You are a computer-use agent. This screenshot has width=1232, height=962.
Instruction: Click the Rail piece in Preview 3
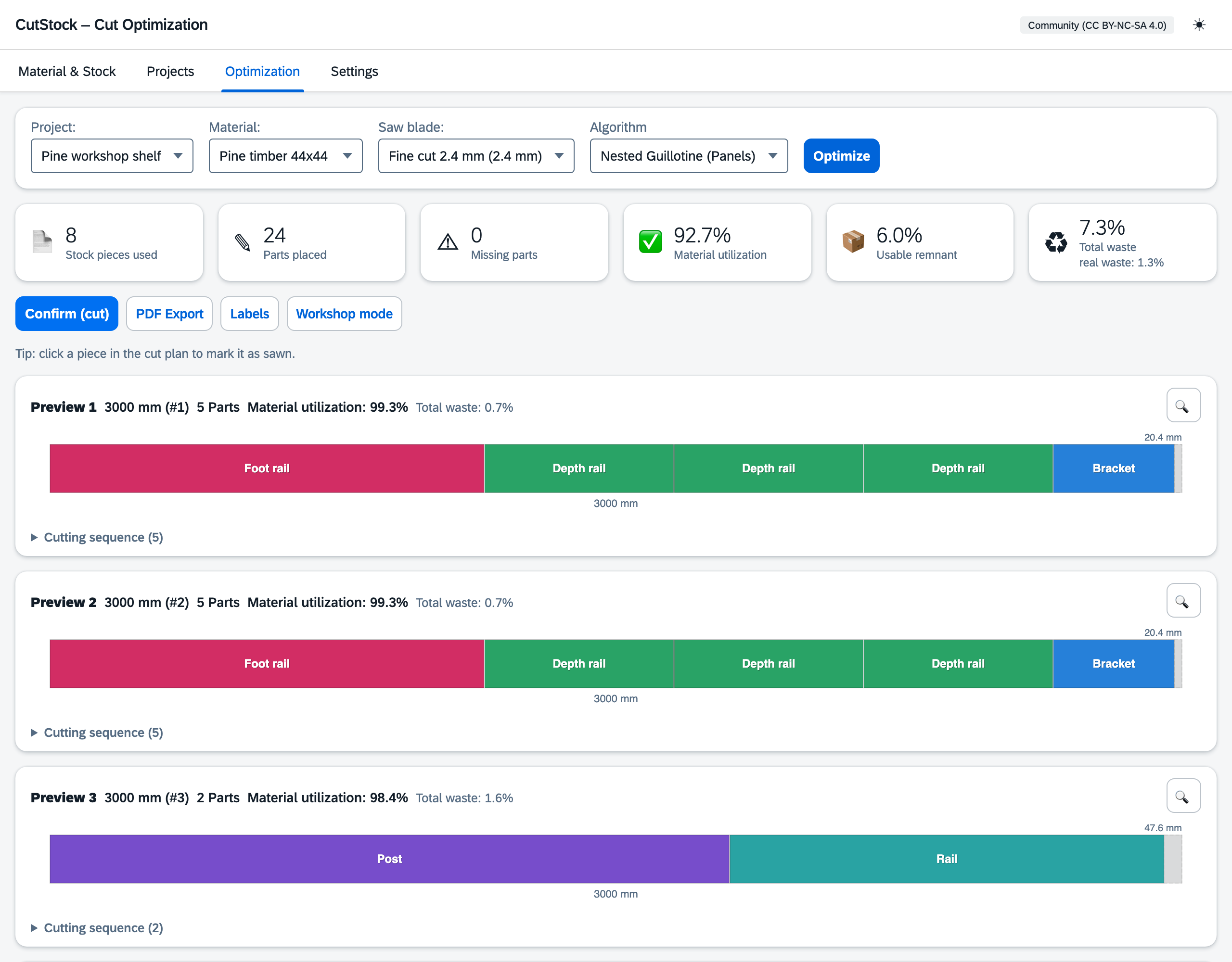pos(947,859)
